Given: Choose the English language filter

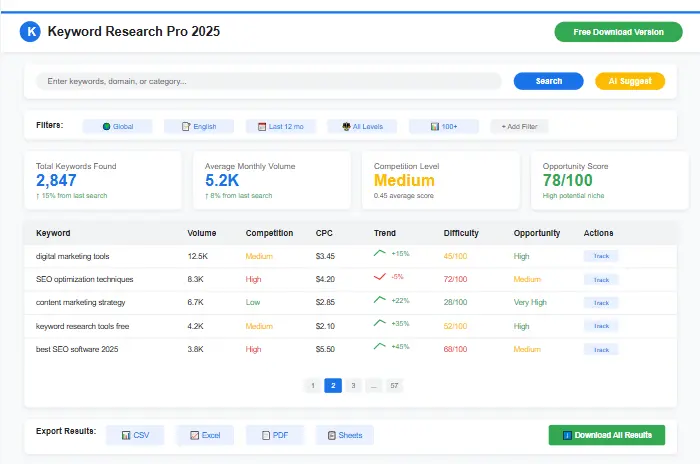Looking at the screenshot, I should tap(199, 127).
